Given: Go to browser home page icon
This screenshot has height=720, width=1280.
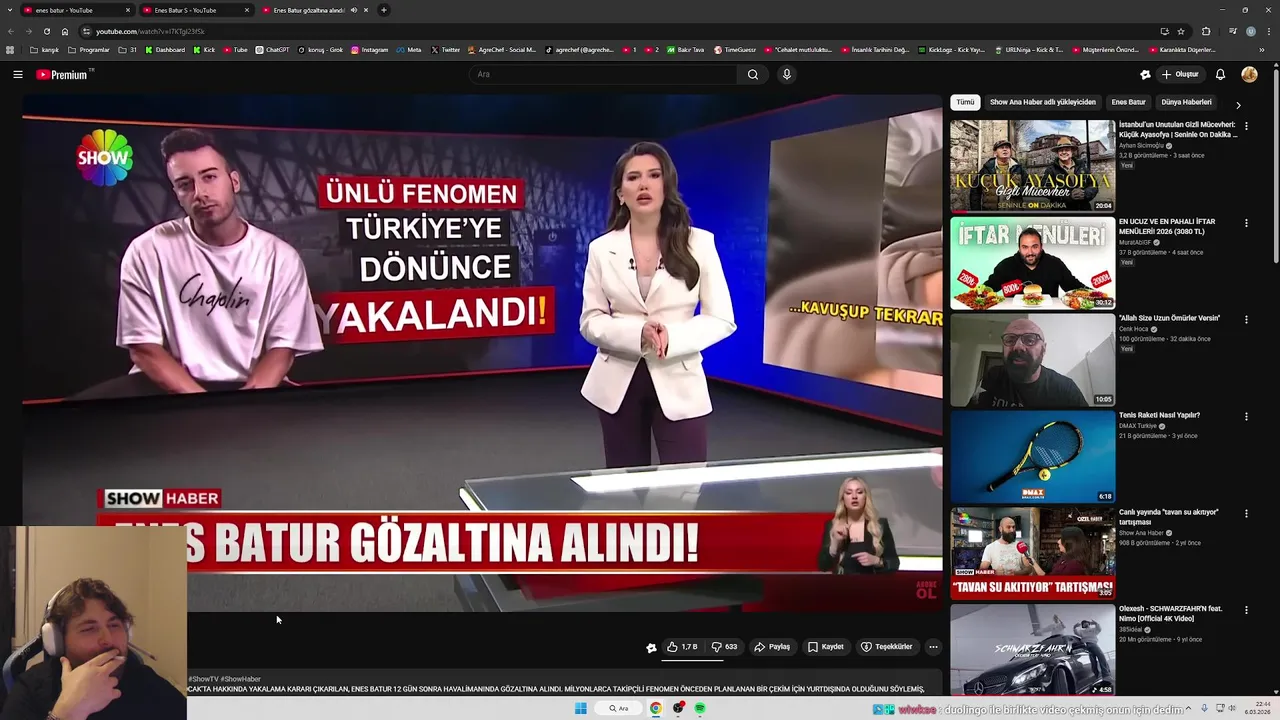Looking at the screenshot, I should pos(65,31).
